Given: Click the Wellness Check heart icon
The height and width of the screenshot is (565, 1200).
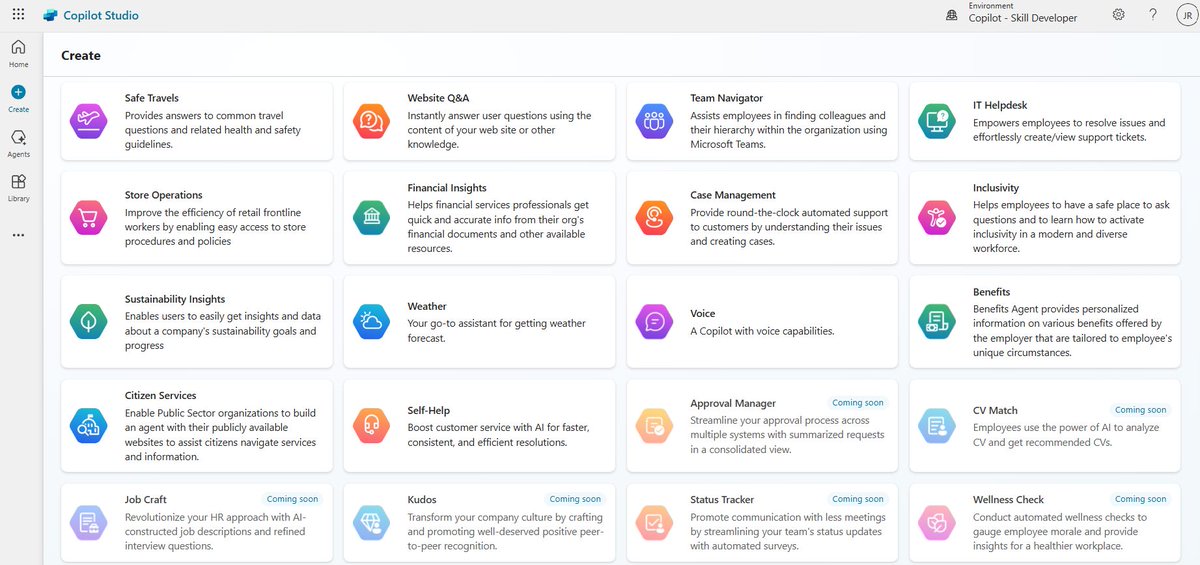Looking at the screenshot, I should 937,522.
